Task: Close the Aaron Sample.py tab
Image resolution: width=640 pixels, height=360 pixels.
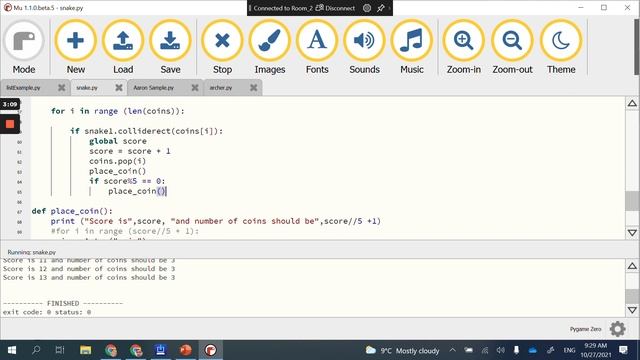Action: tap(195, 88)
